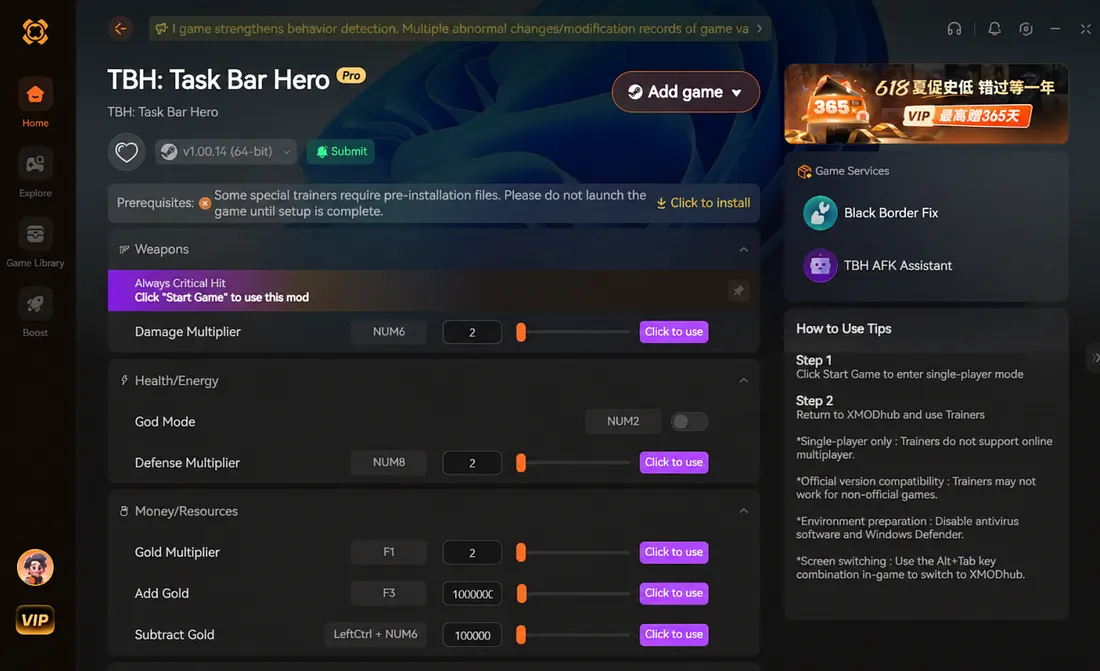Image resolution: width=1100 pixels, height=671 pixels.
Task: Open Black Border Fix service icon
Action: [820, 213]
